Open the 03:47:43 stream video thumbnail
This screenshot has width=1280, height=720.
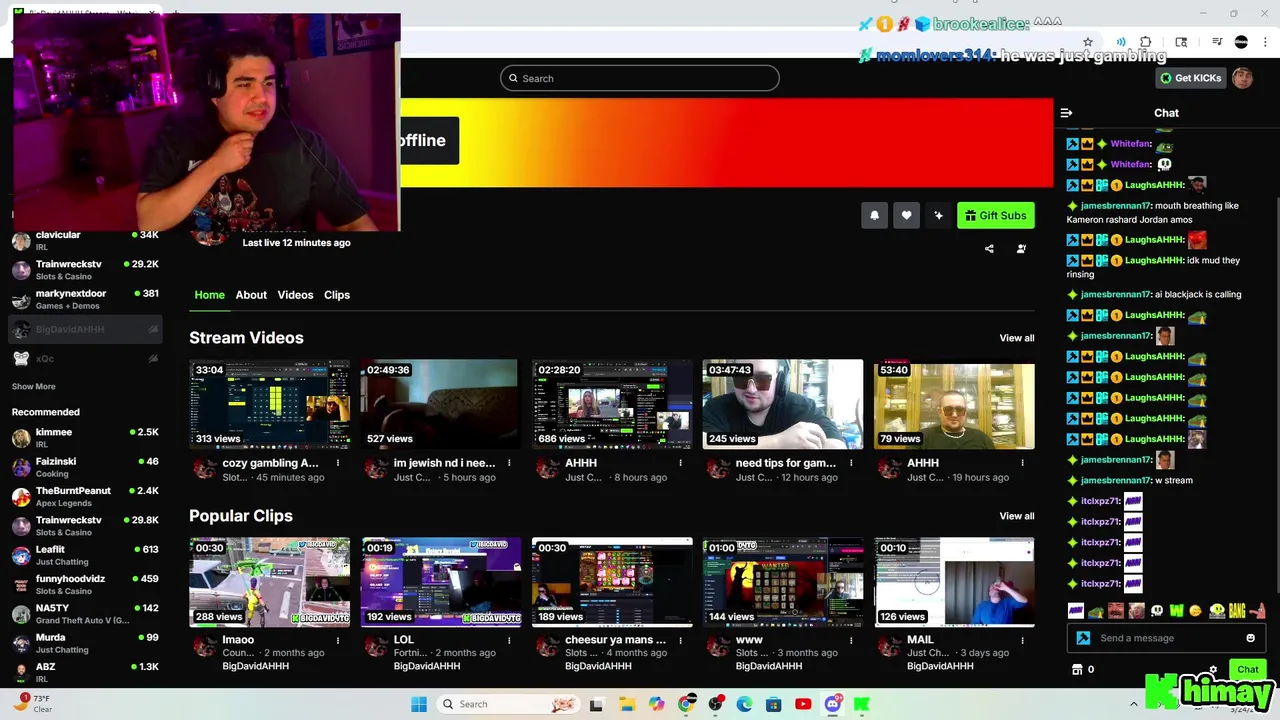coord(783,404)
